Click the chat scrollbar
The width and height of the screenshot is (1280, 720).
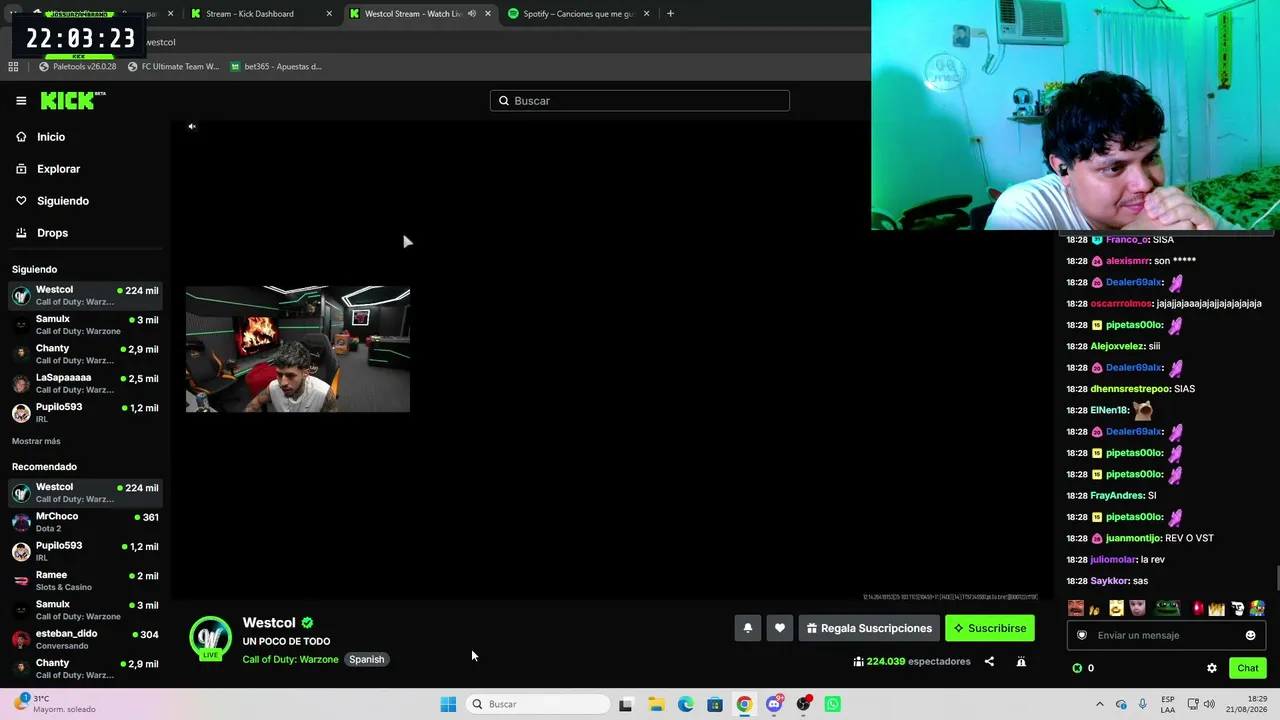1276,579
